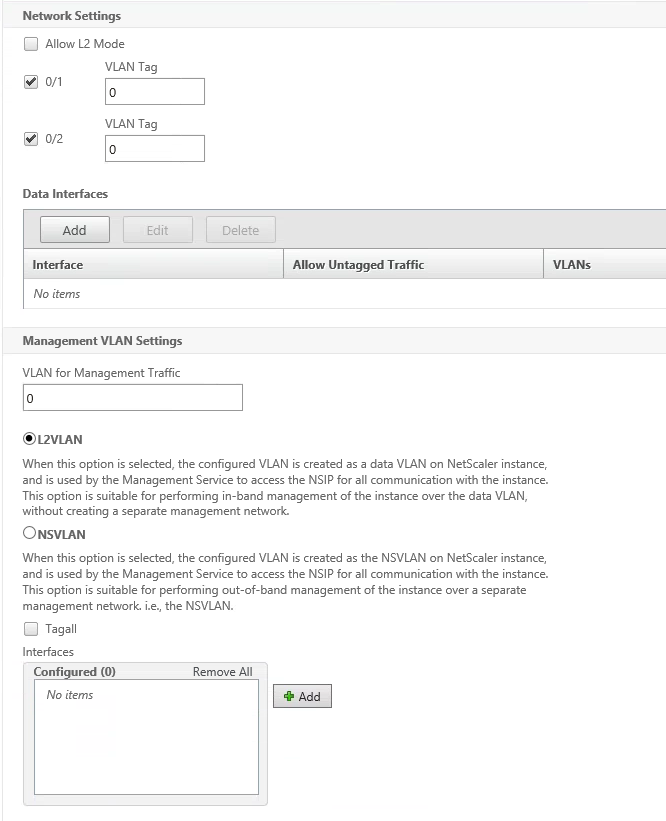
Task: Uncheck the 0/2 interface checkbox
Action: pyautogui.click(x=30, y=139)
